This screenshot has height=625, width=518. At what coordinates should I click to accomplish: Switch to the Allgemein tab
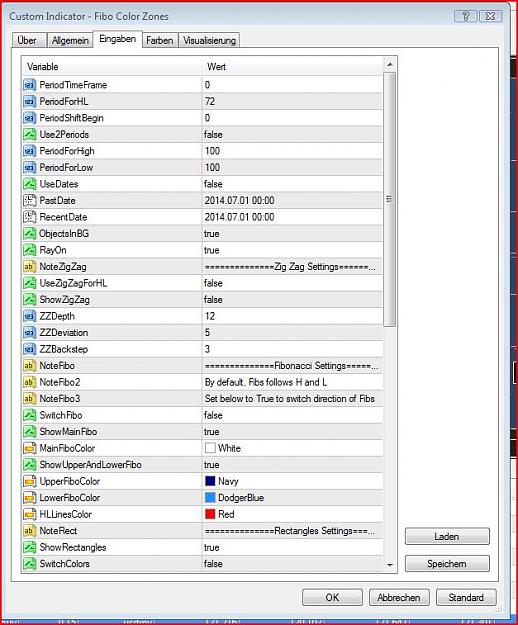70,41
